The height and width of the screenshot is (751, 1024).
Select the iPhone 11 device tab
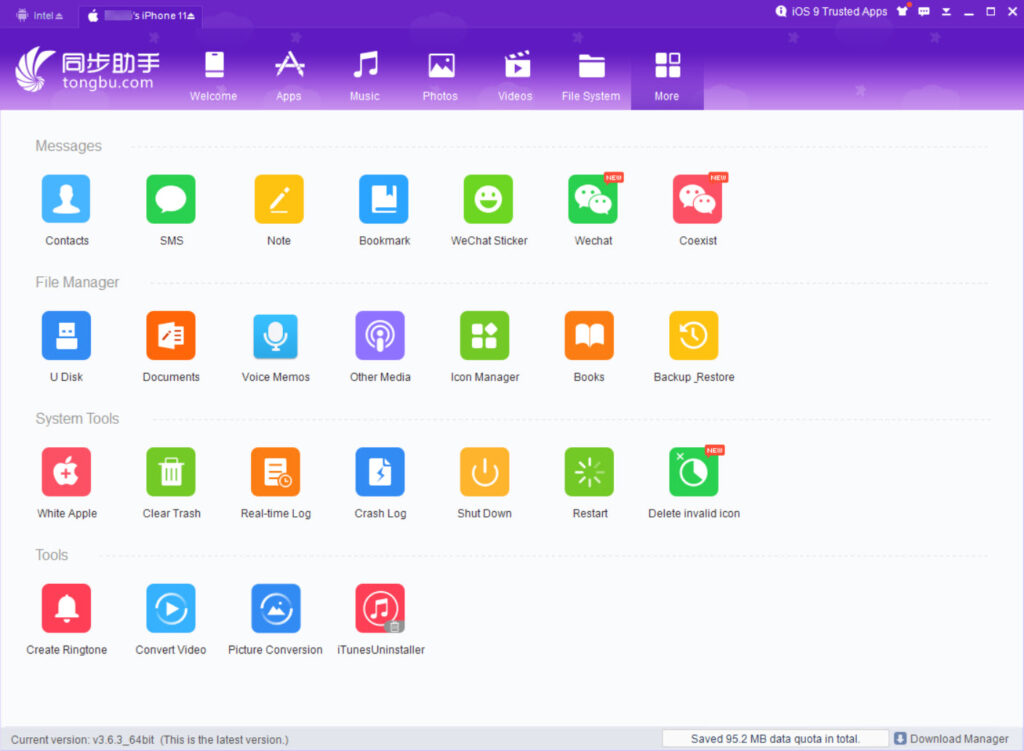click(x=140, y=16)
